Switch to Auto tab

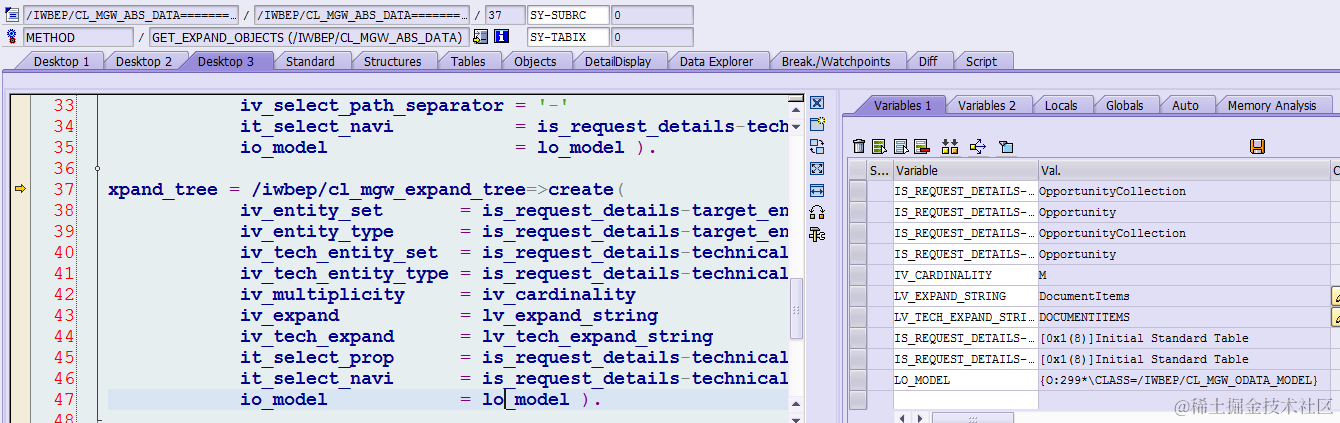1185,105
